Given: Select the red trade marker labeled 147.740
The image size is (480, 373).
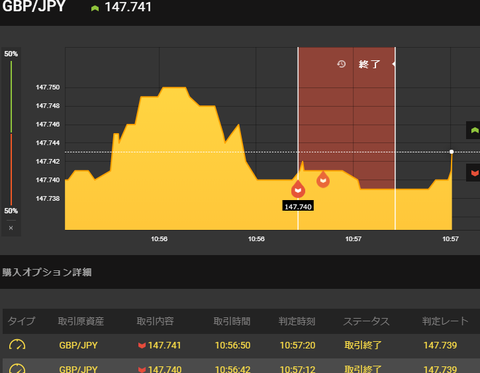Looking at the screenshot, I should click(x=298, y=189).
